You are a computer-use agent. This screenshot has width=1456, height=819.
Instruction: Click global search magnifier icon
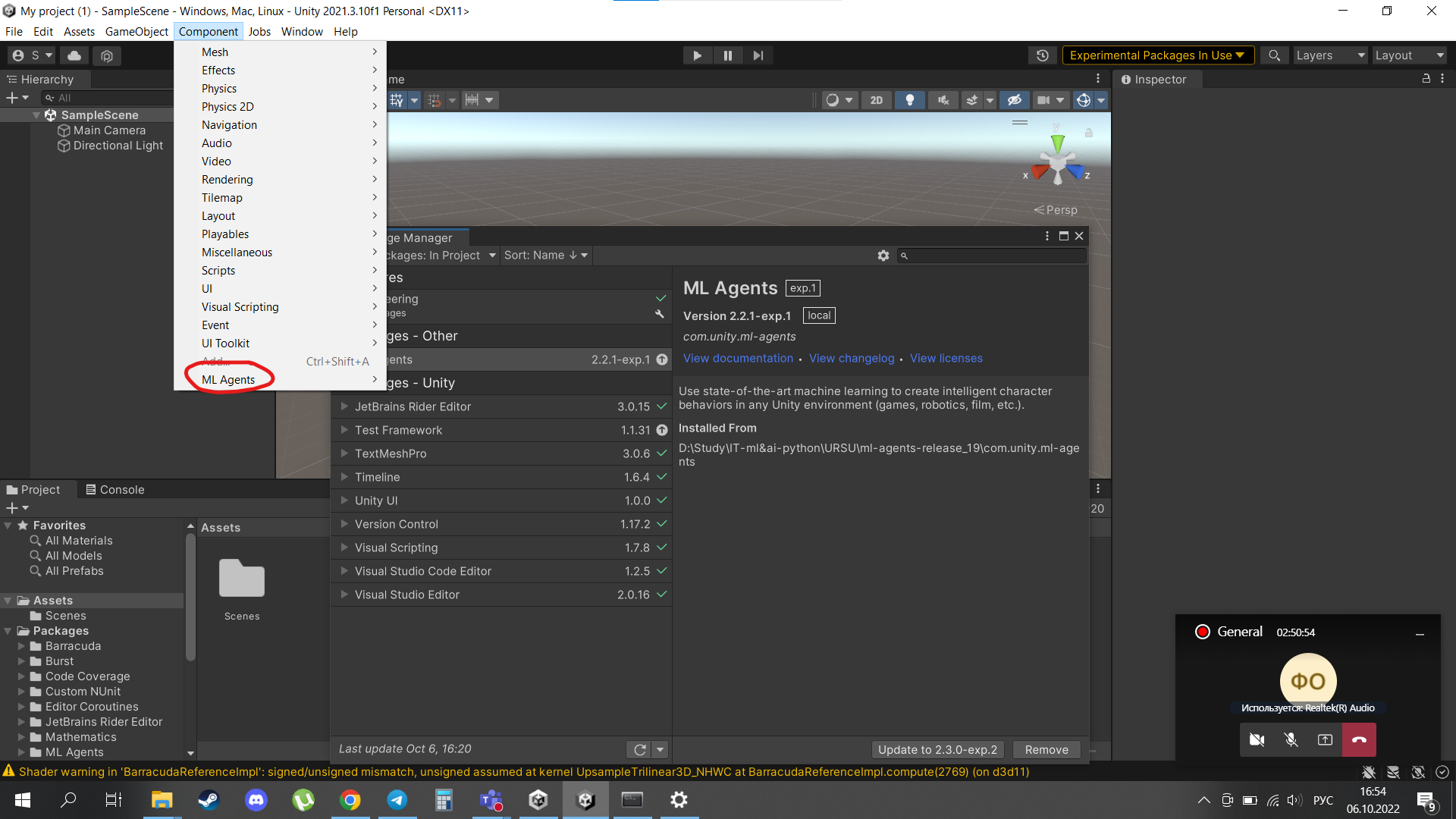click(1274, 55)
